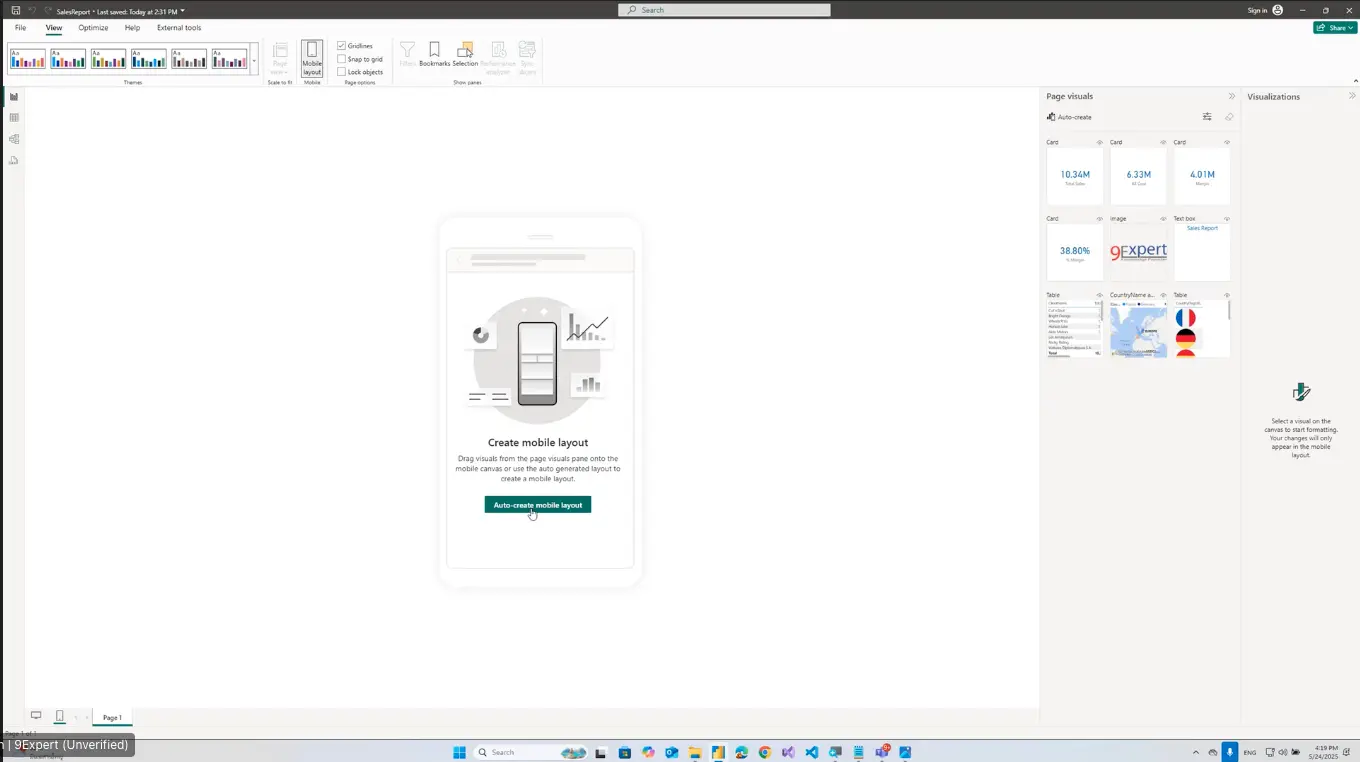Select the 10.34M Total Sales card thumbnail
This screenshot has height=762, width=1360.
[1075, 177]
